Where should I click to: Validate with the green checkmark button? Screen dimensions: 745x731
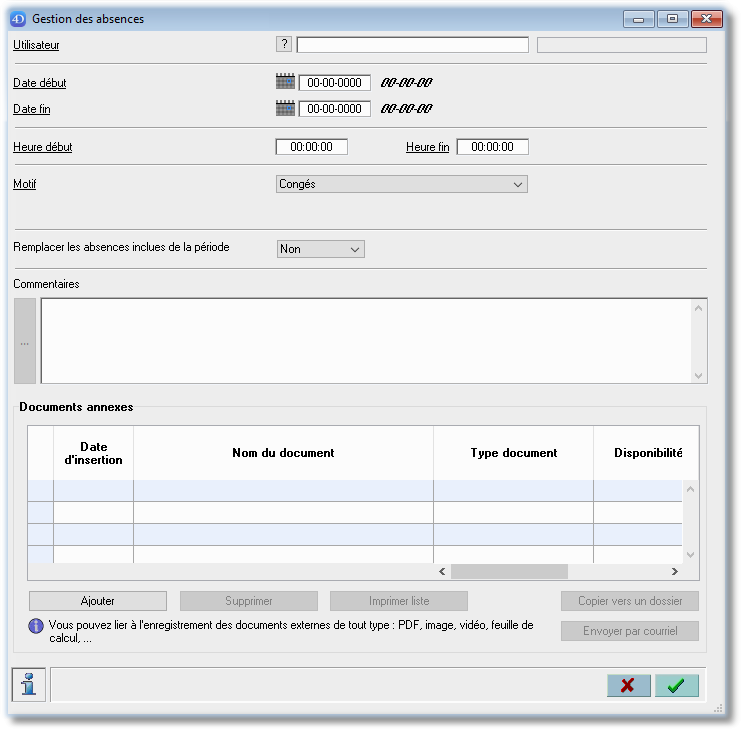[677, 685]
